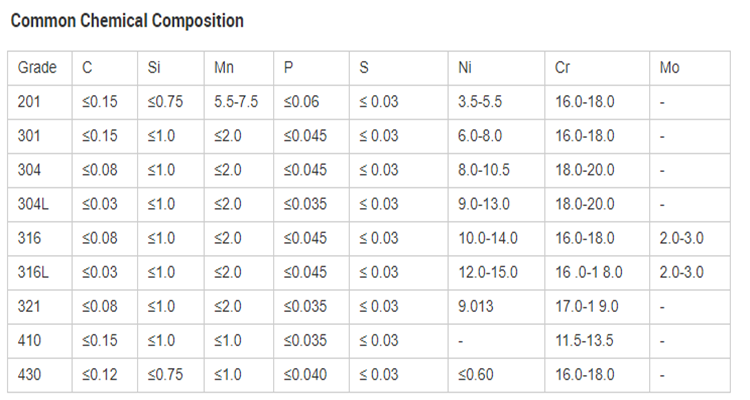Select the 11.5-13.5 chromium cell
The height and width of the screenshot is (400, 750).
[x=585, y=340]
